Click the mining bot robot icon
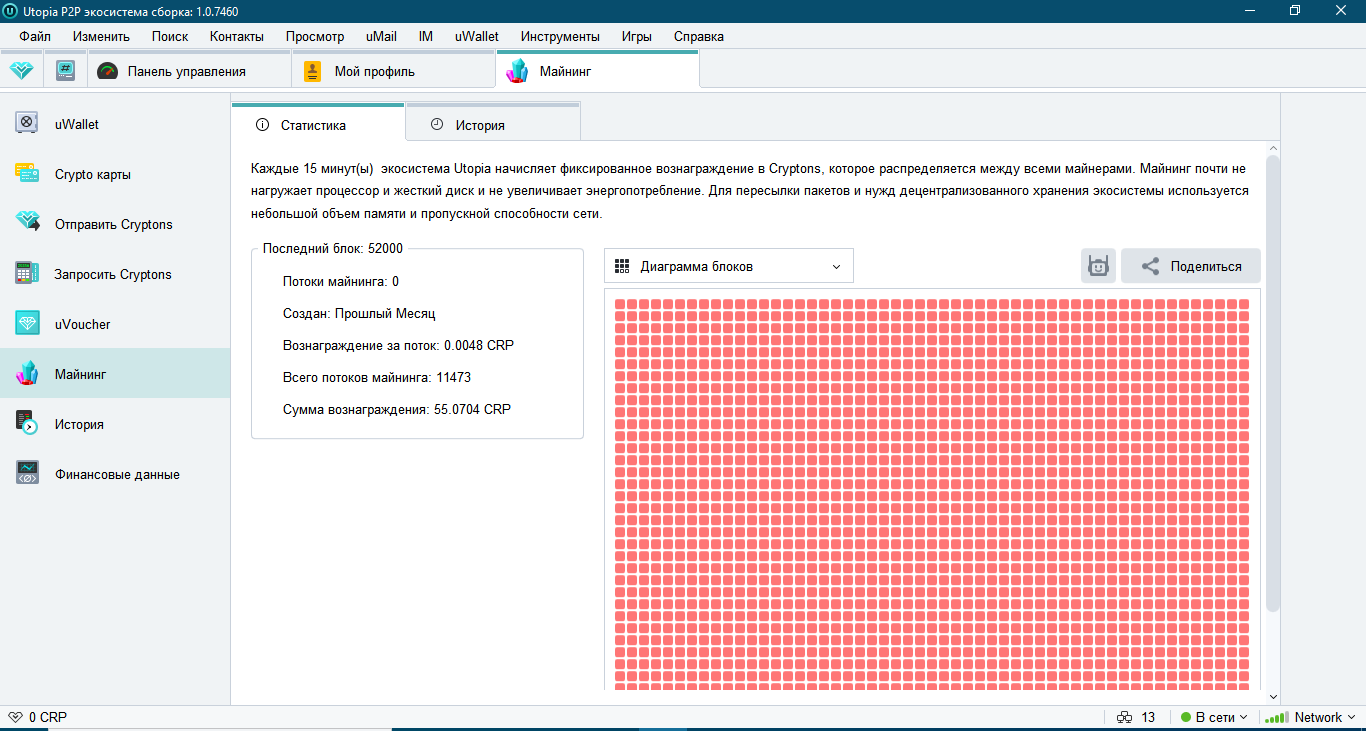 (x=1099, y=266)
